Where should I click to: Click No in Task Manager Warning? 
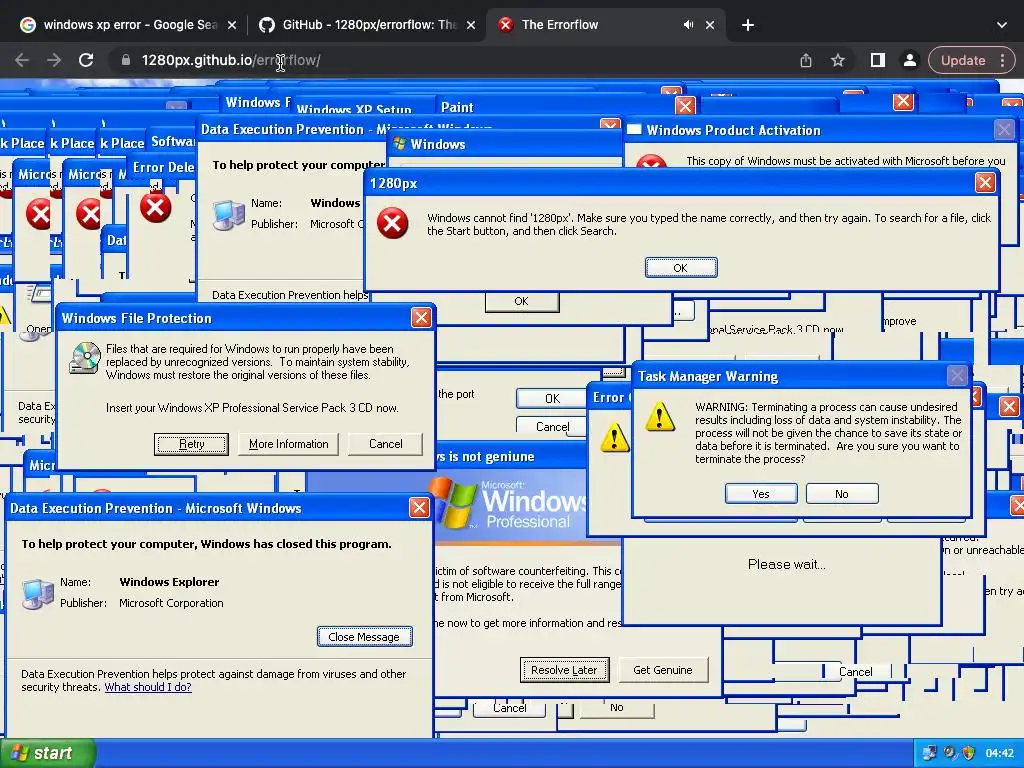842,494
